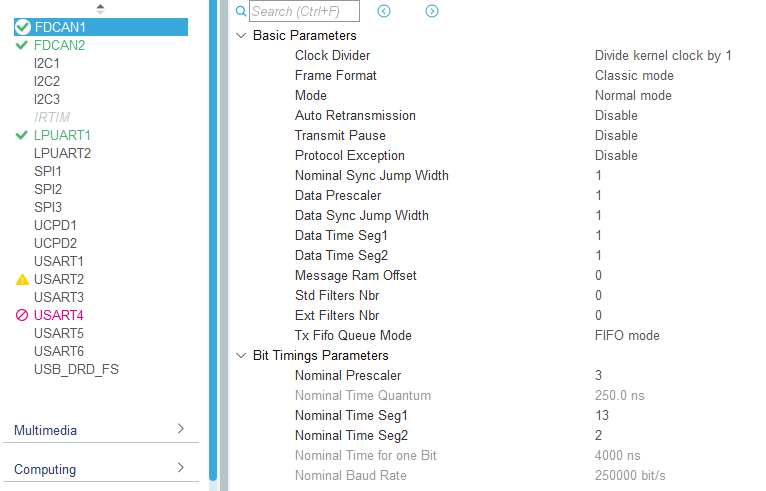
Task: Go to previous search result arrow
Action: click(x=384, y=11)
